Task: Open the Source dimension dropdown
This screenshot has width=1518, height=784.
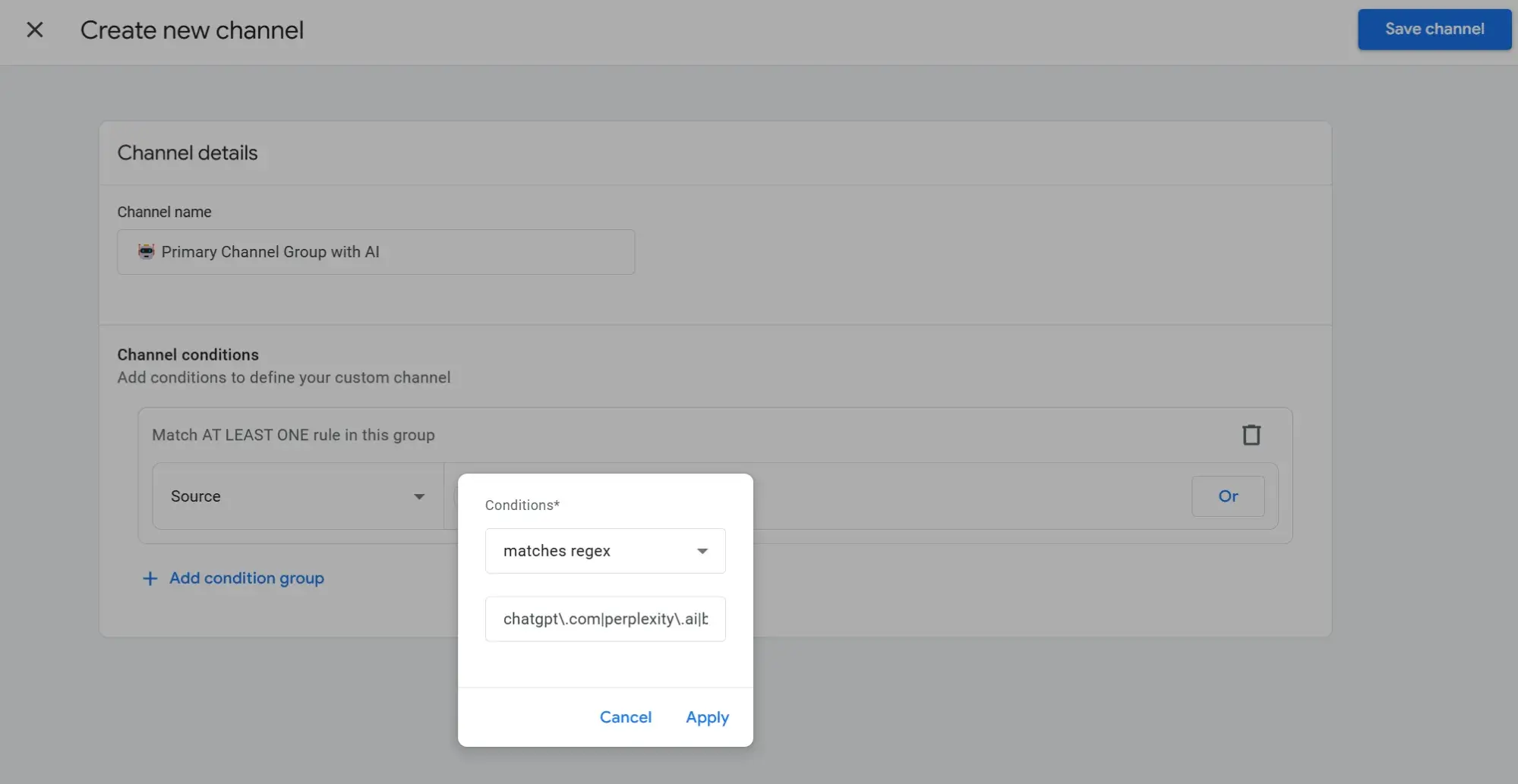Action: click(297, 496)
